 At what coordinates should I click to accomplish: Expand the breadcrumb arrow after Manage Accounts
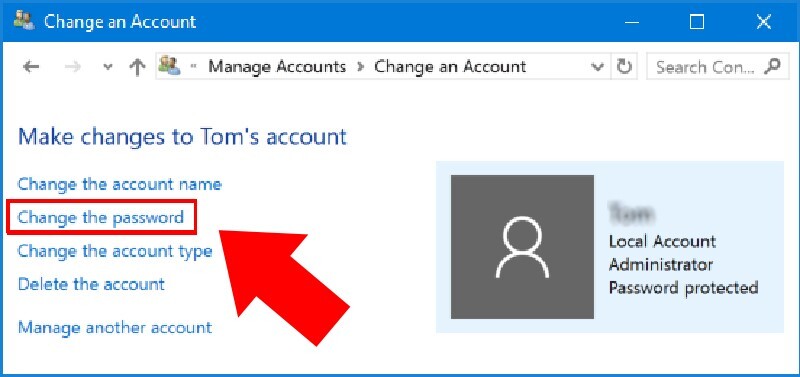tap(361, 67)
